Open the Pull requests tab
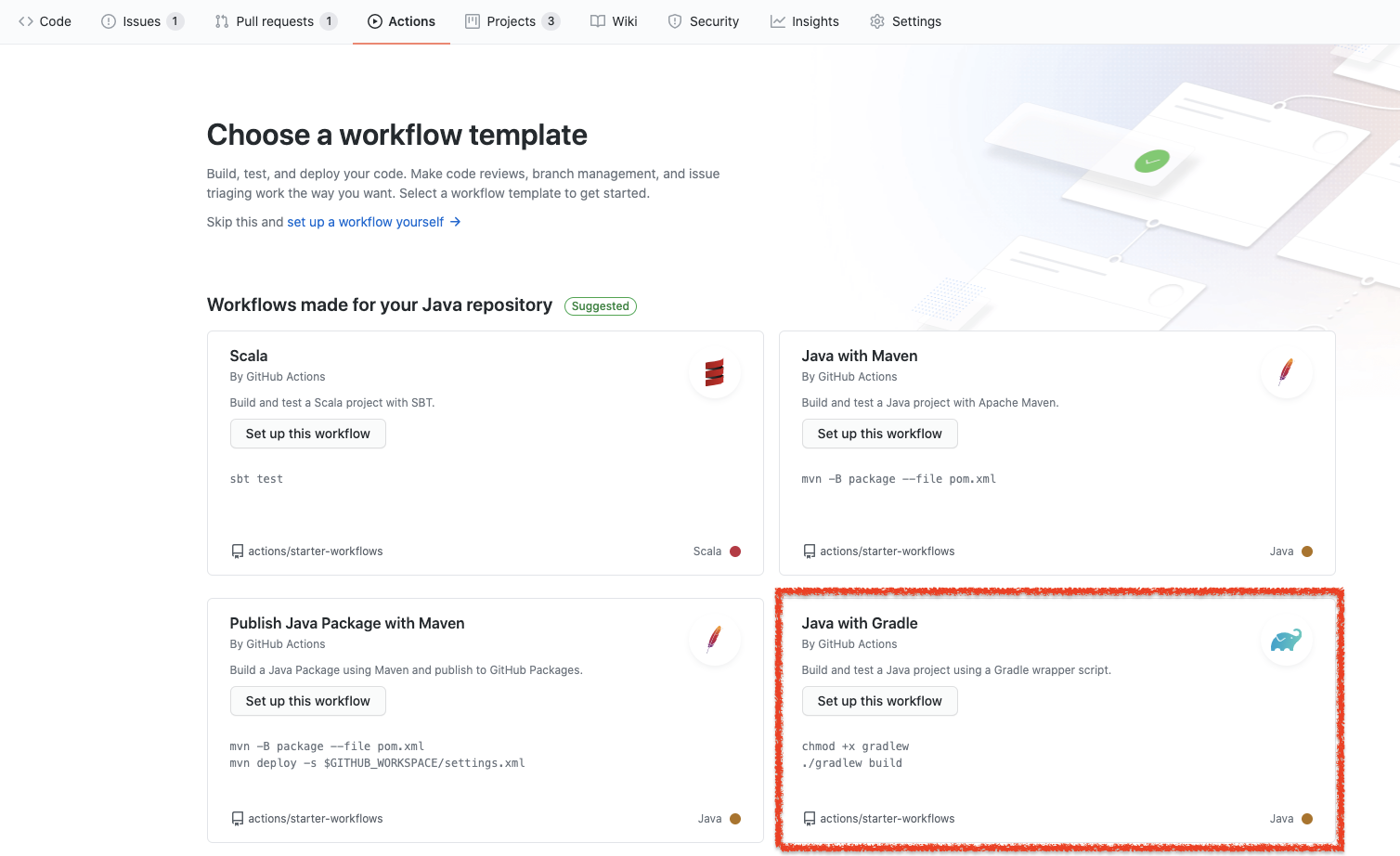 tap(275, 21)
